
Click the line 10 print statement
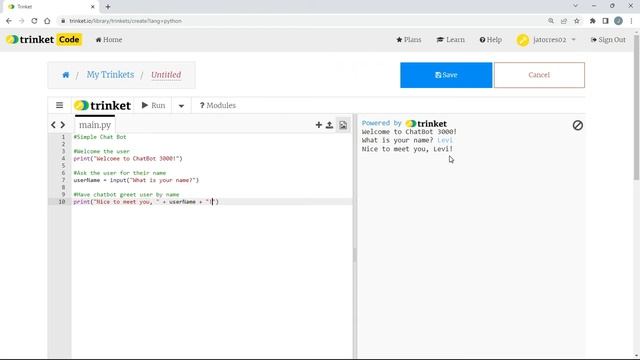(x=146, y=202)
